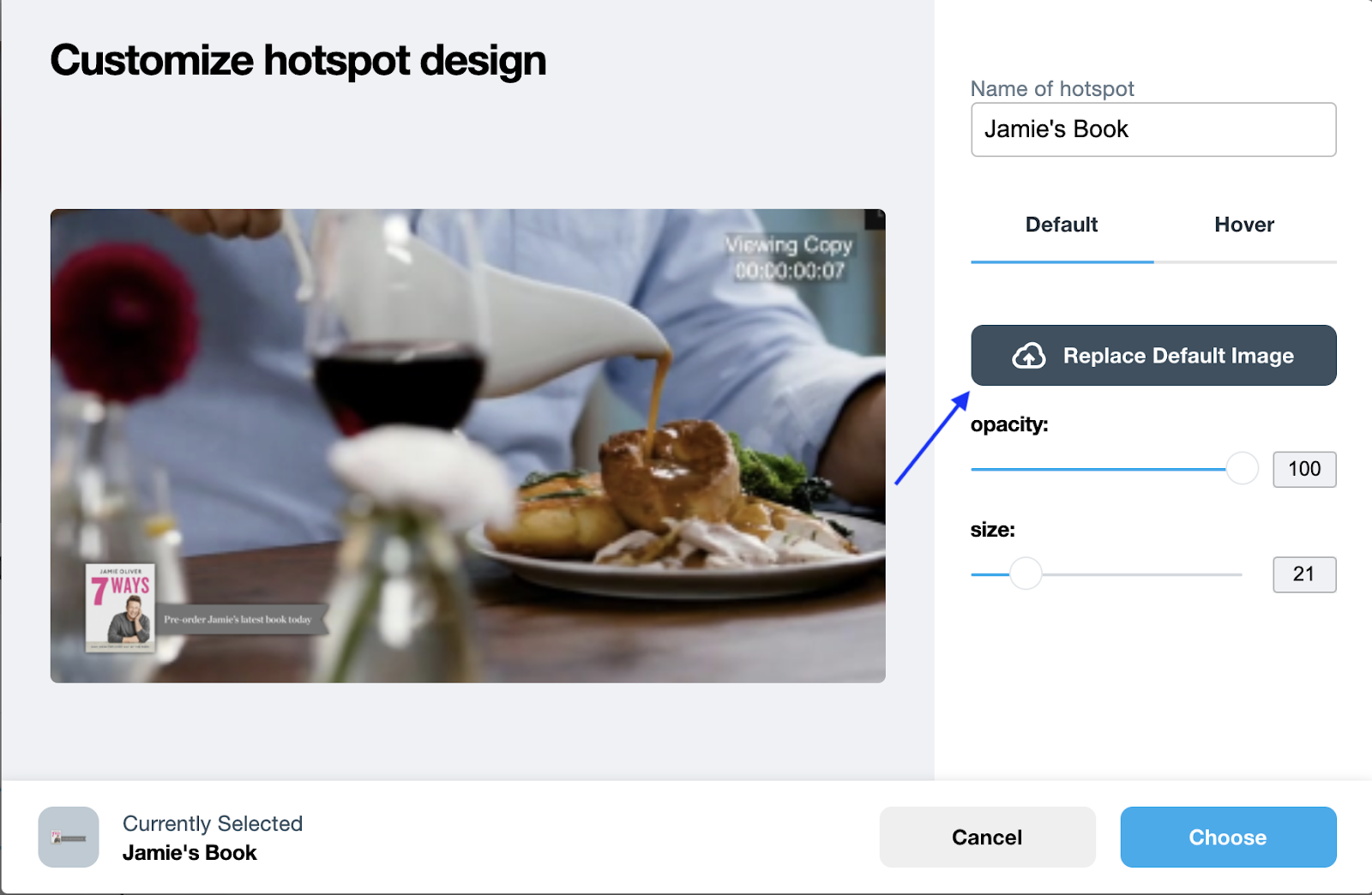Cancel the hotspot design dialog
The height and width of the screenshot is (895, 1372).
point(987,837)
